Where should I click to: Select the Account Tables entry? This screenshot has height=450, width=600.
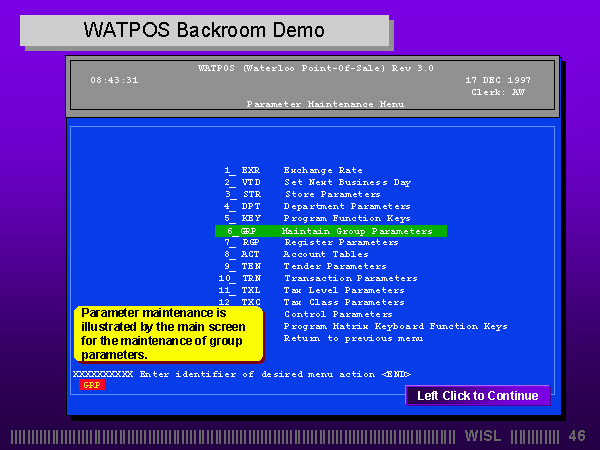coord(325,254)
